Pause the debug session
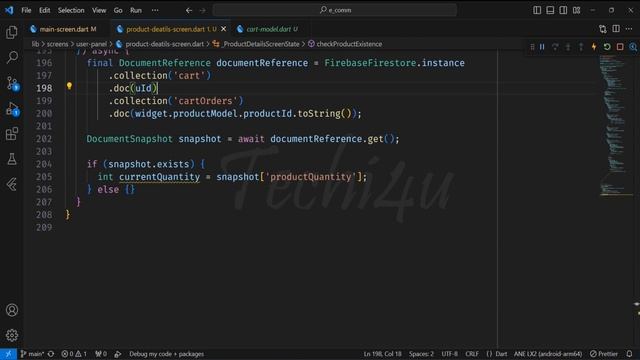The image size is (640, 360). (x=542, y=47)
